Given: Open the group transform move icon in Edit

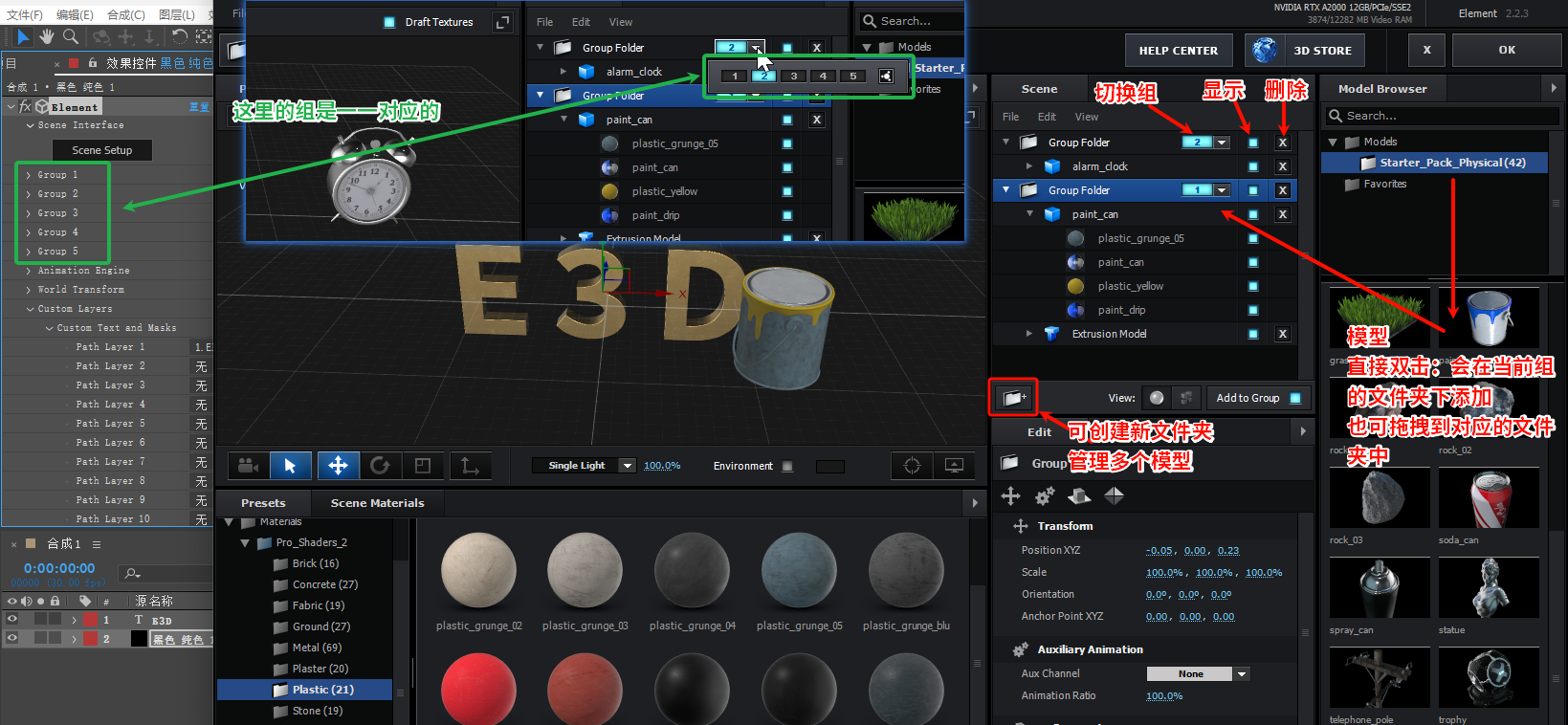Looking at the screenshot, I should [1010, 495].
